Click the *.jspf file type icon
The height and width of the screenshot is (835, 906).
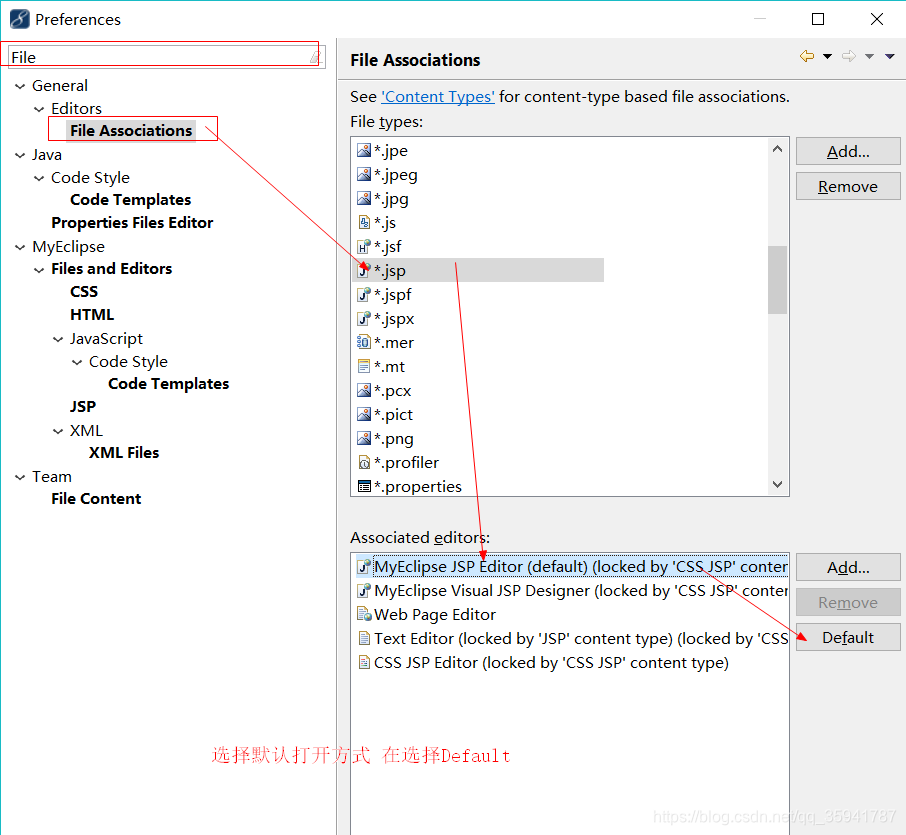click(x=363, y=295)
